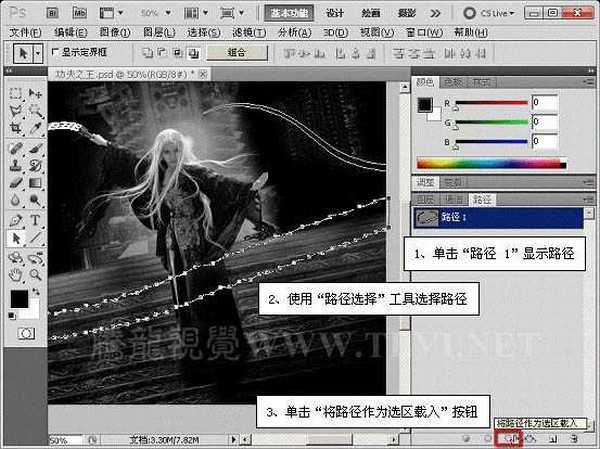600x449 pixels.
Task: Toggle Quick Mask mode button
Action: click(x=27, y=331)
